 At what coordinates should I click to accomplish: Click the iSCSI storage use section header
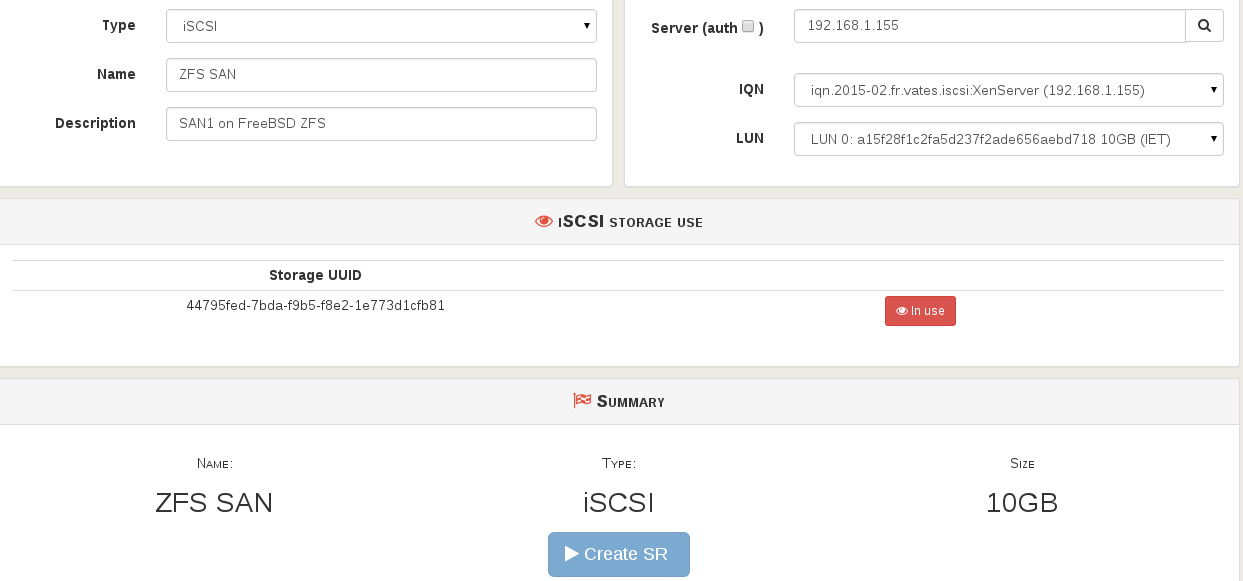click(619, 222)
